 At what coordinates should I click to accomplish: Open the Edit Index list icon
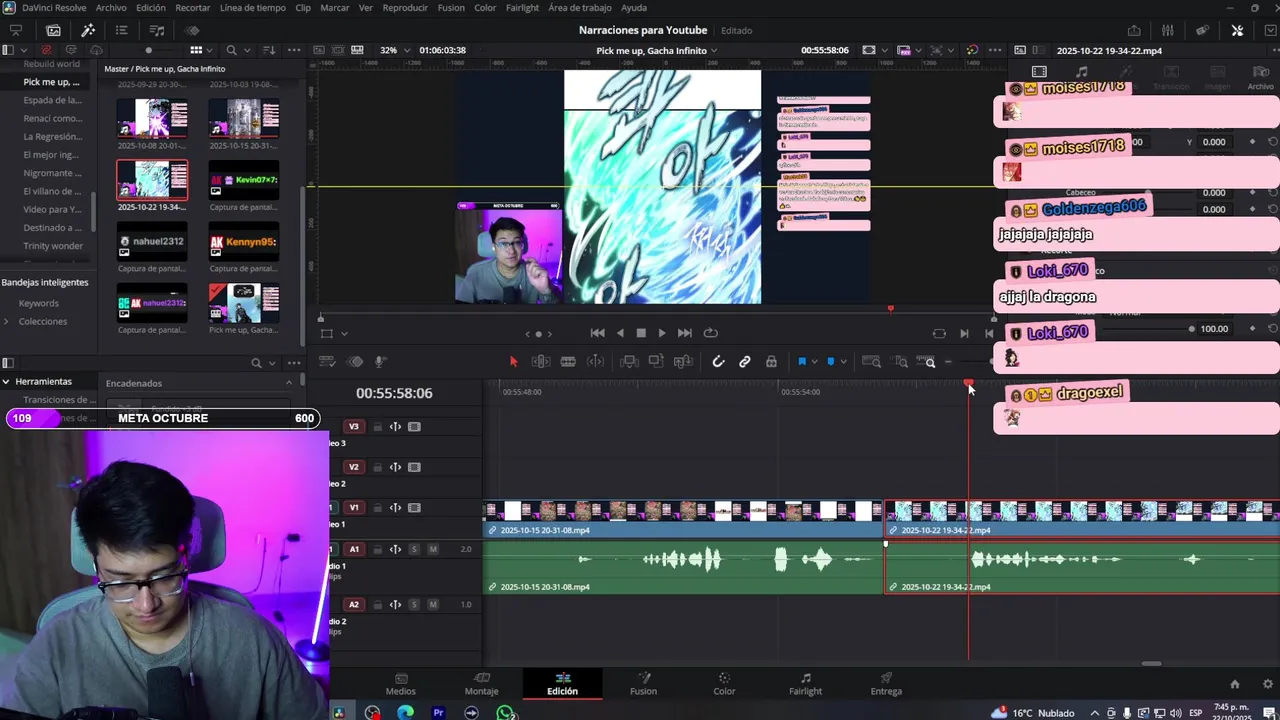pos(122,30)
